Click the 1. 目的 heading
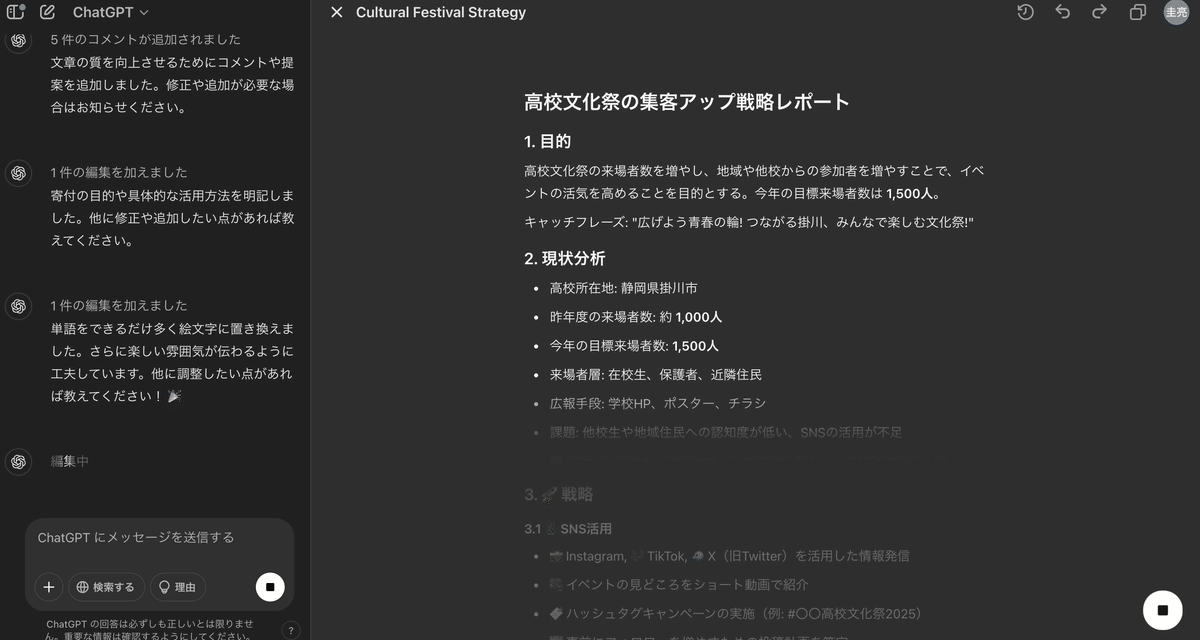Screen dimensions: 1200x640 (548, 141)
